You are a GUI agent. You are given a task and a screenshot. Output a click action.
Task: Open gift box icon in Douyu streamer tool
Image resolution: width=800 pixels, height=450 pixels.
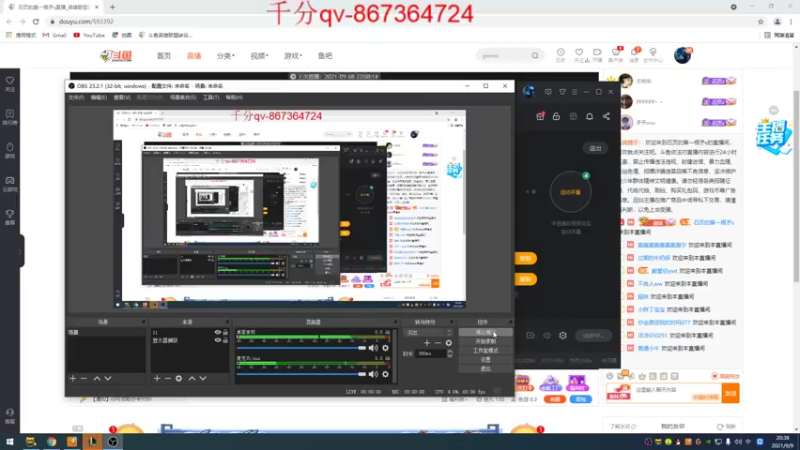tap(540, 116)
